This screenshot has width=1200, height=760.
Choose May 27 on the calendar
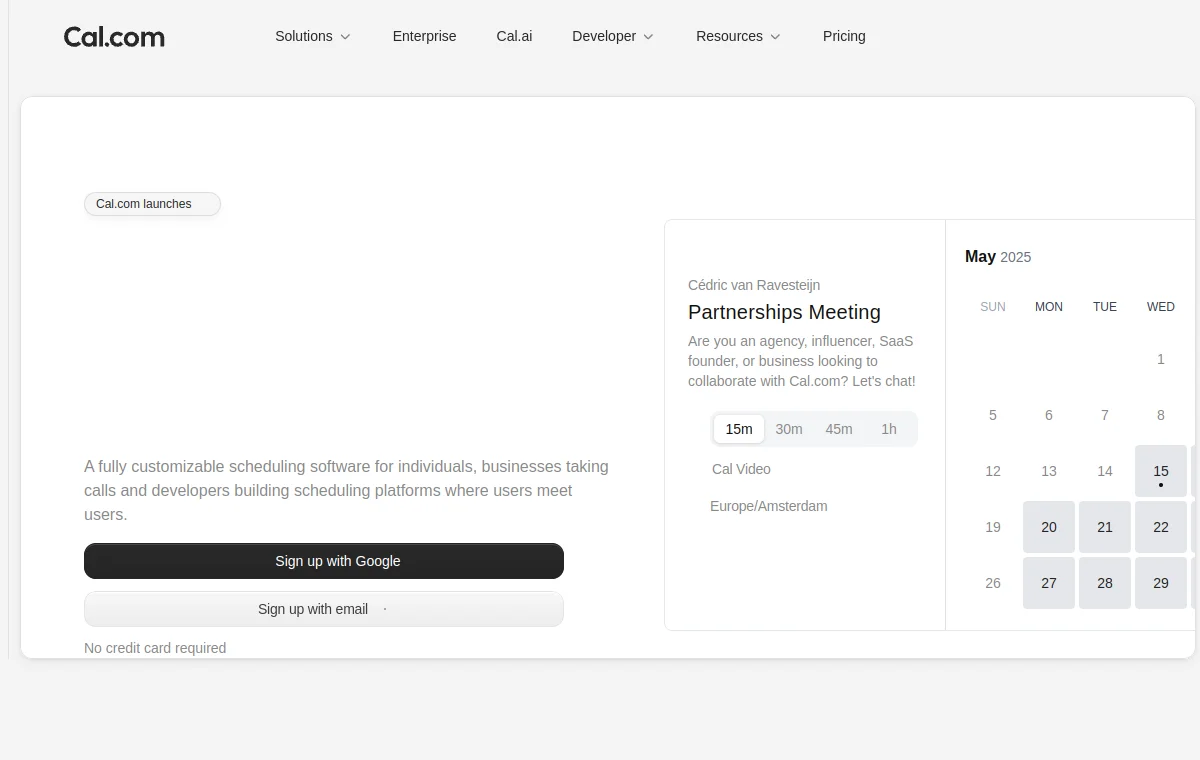click(x=1049, y=583)
